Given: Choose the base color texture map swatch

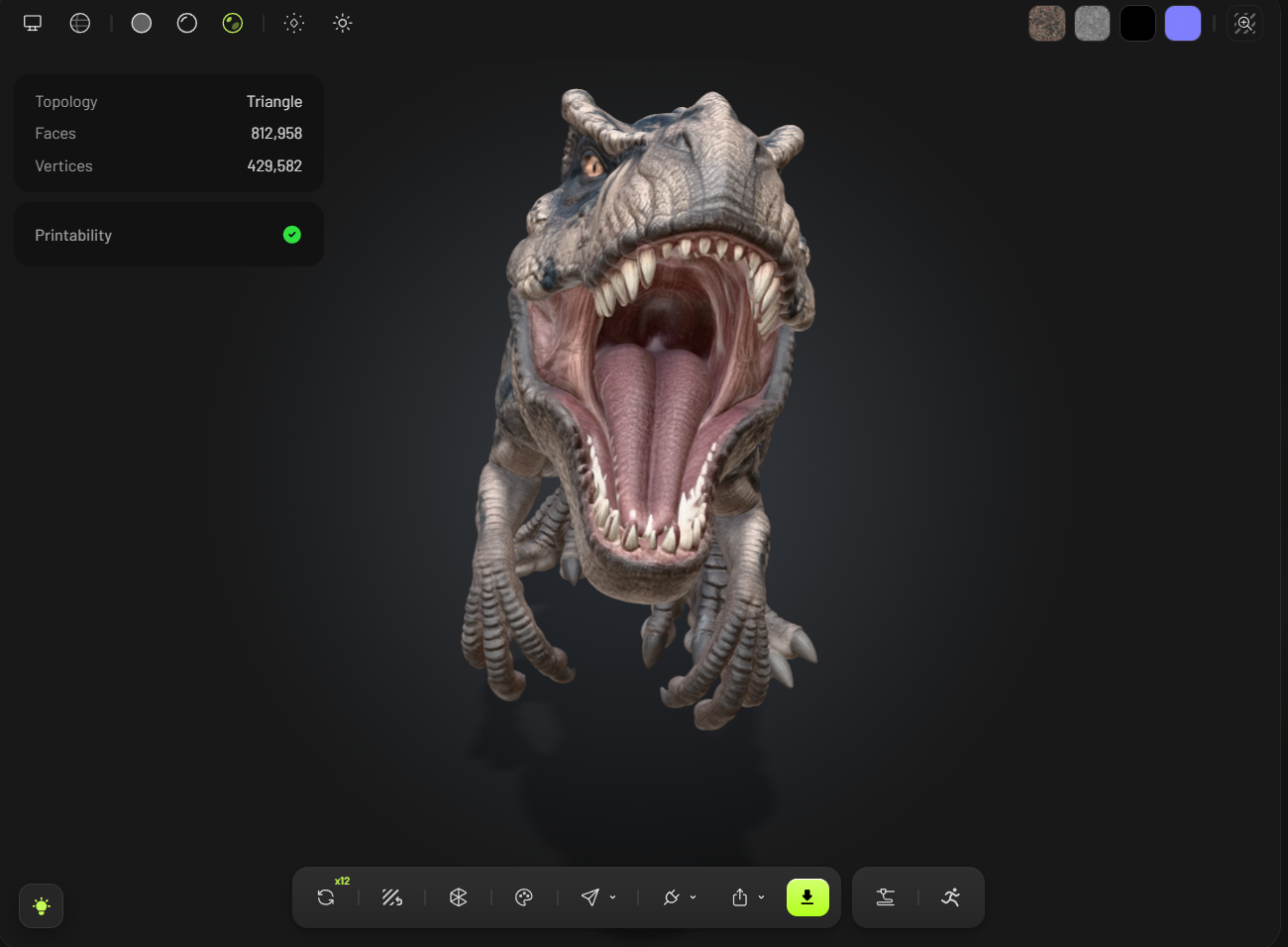Looking at the screenshot, I should pyautogui.click(x=1047, y=23).
